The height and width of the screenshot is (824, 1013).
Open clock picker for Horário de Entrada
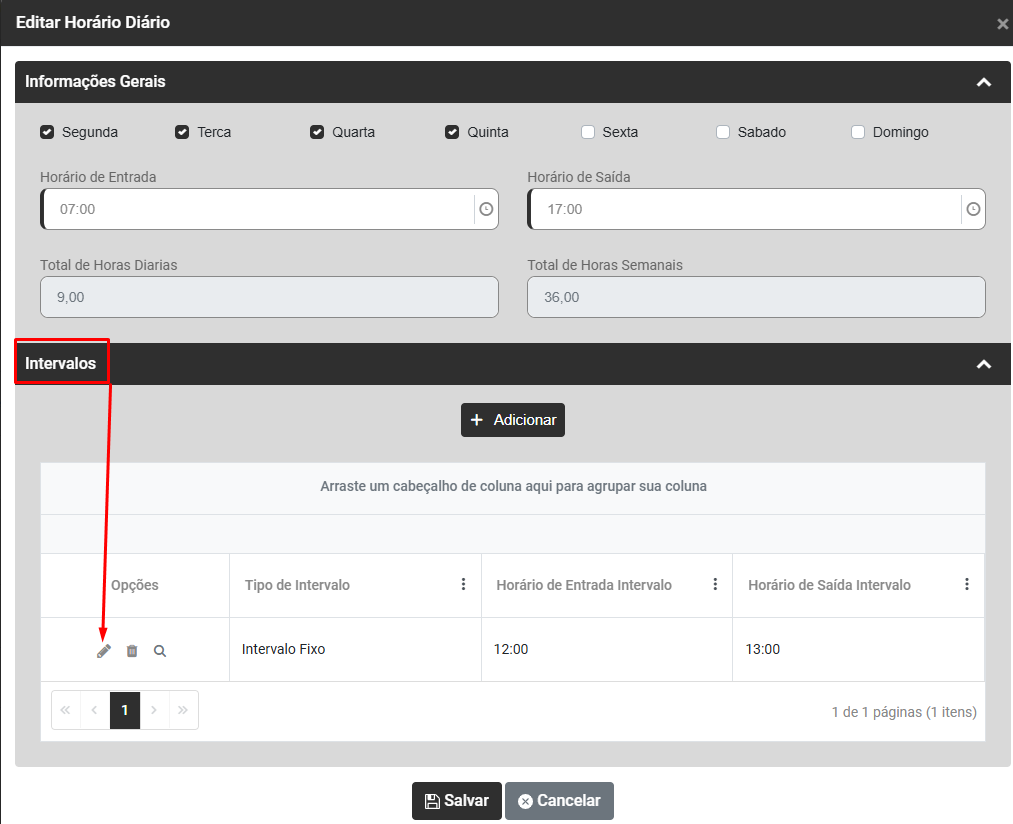486,210
